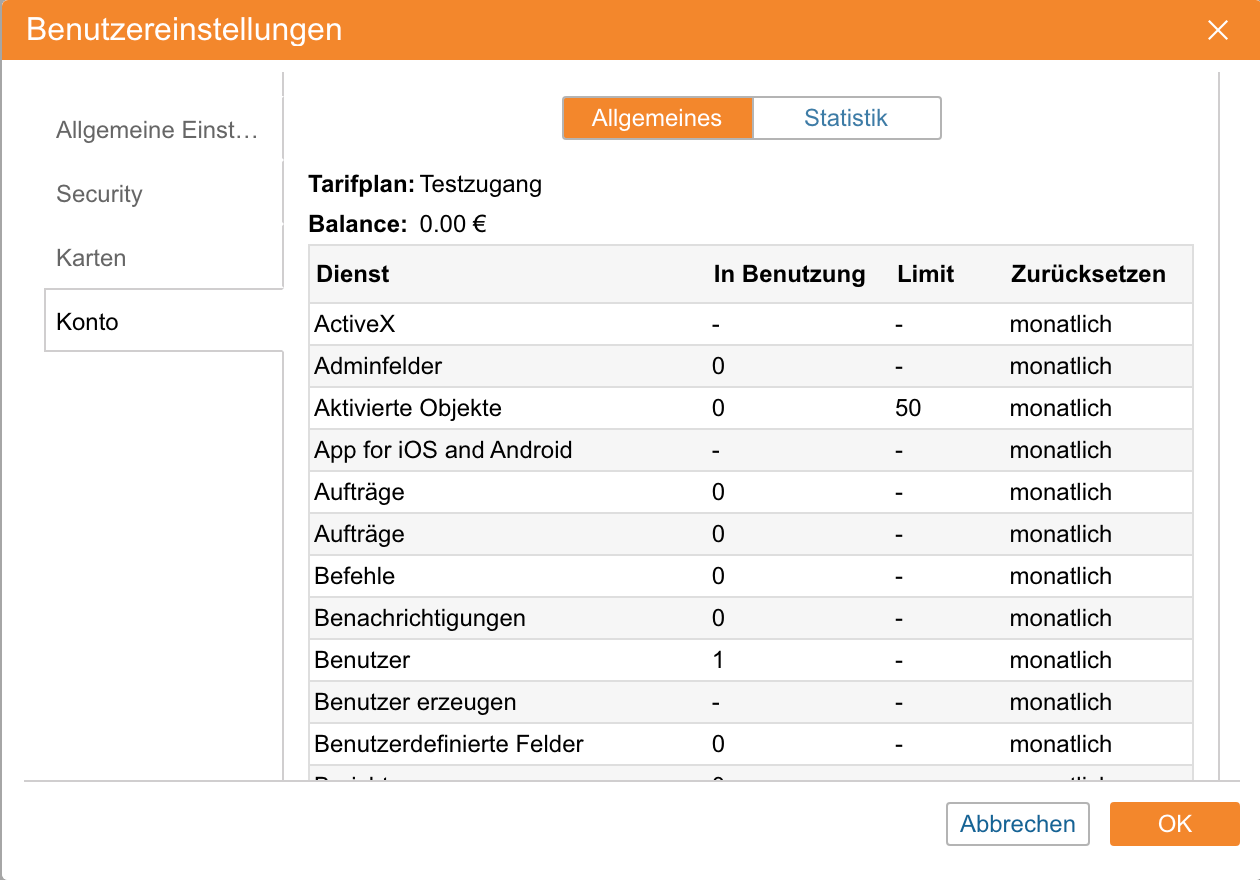Select the Adminfelder service row
1260x880 pixels.
(378, 366)
